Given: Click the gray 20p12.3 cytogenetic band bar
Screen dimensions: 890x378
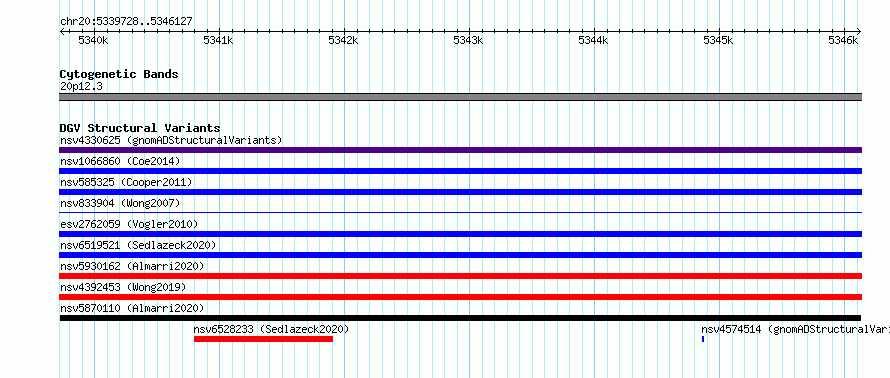Looking at the screenshot, I should tap(460, 97).
